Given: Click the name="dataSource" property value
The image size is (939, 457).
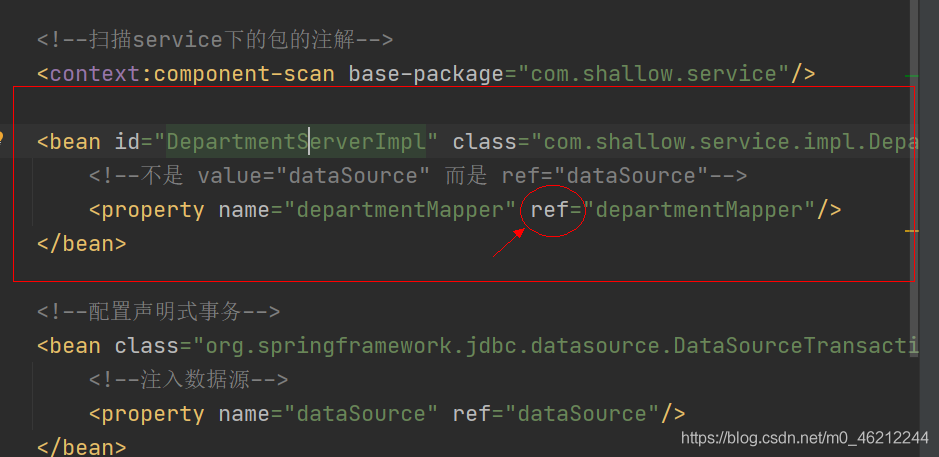Looking at the screenshot, I should 364,414.
